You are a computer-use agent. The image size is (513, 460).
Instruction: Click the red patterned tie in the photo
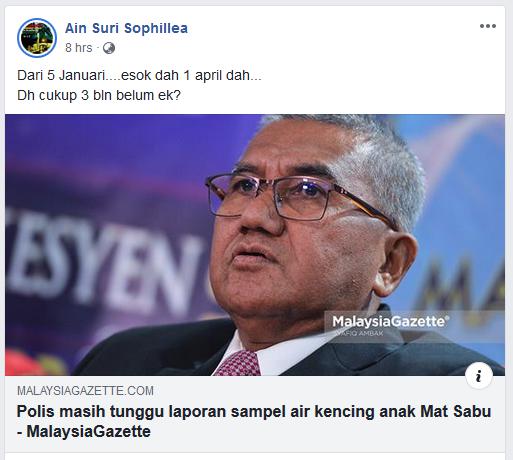click(x=238, y=363)
